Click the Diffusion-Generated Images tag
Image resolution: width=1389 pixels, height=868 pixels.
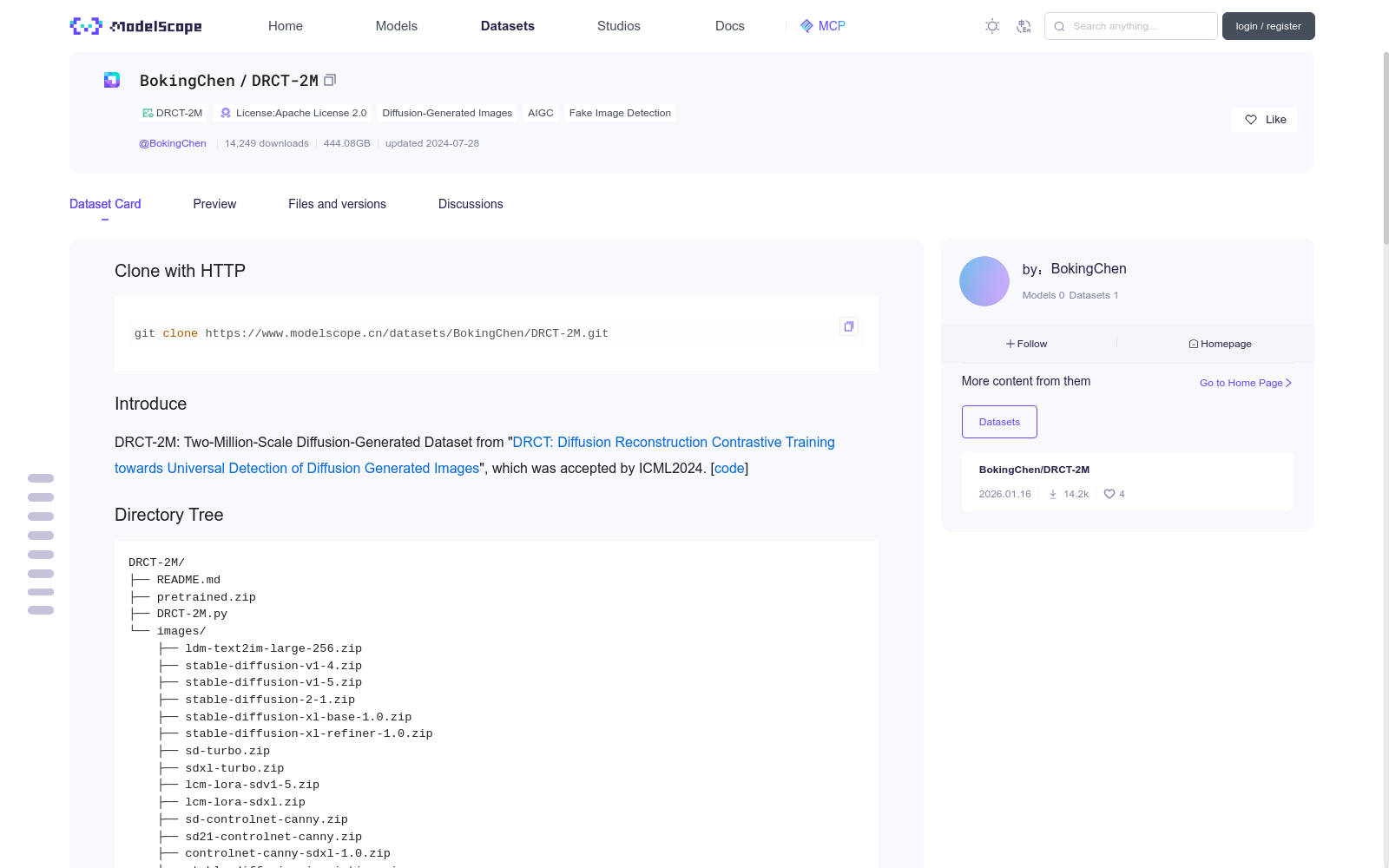447,113
